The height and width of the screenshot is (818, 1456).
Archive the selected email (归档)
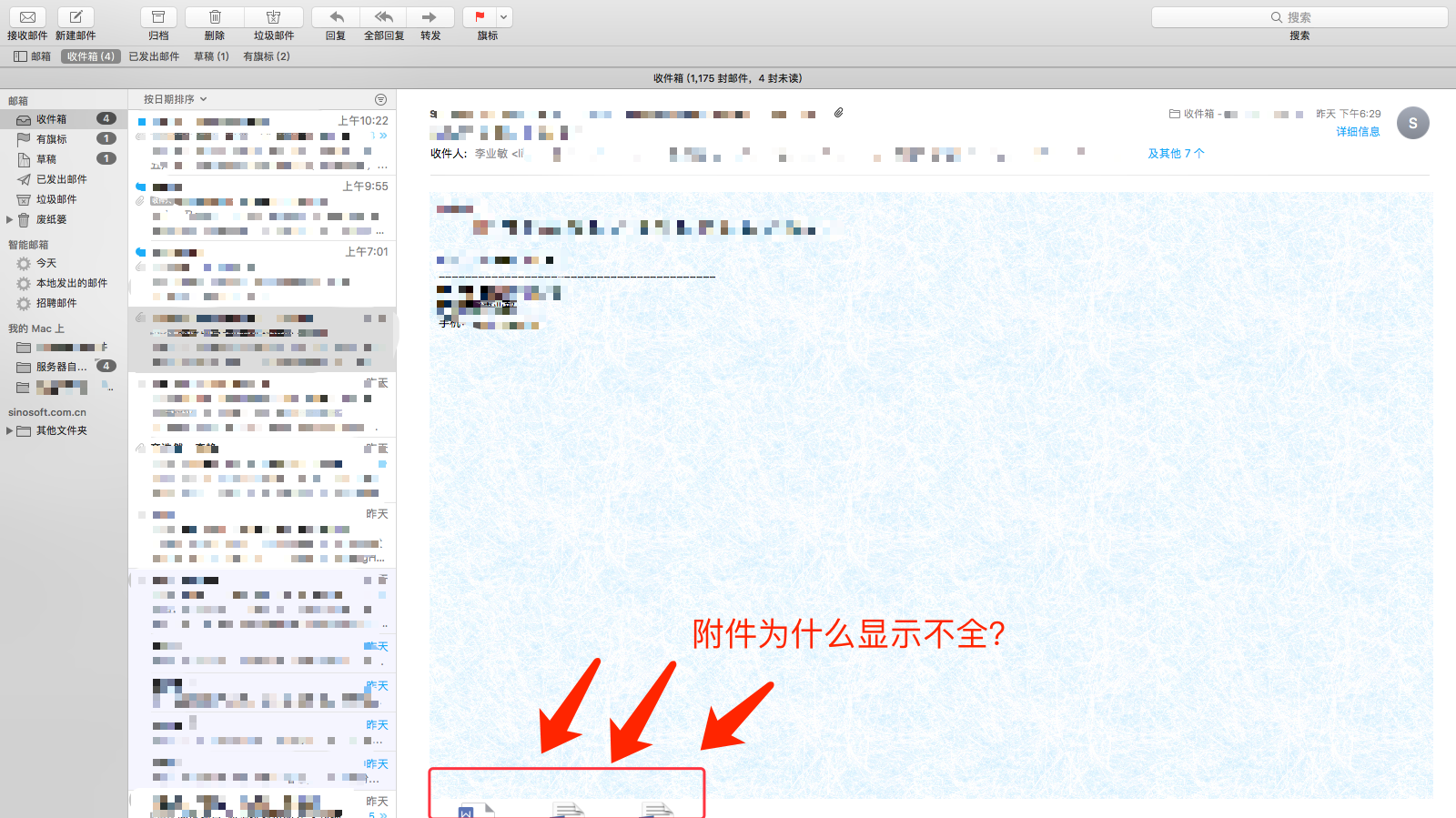(x=158, y=17)
